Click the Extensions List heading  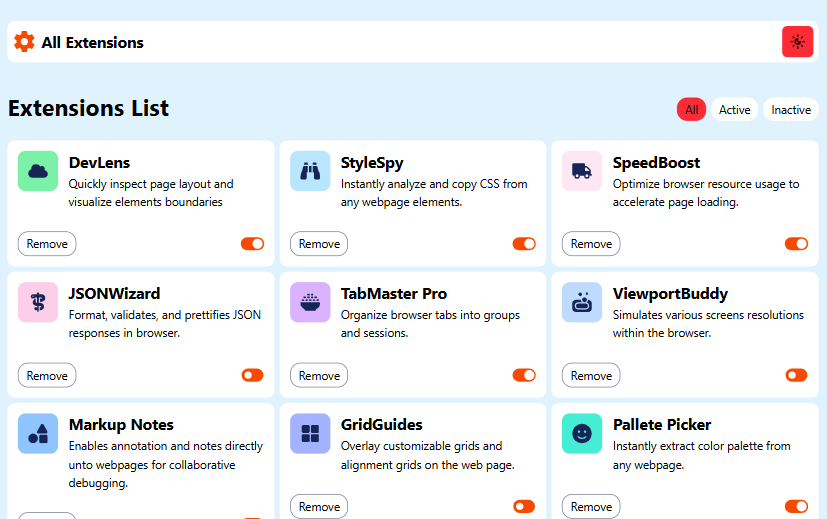coord(89,108)
